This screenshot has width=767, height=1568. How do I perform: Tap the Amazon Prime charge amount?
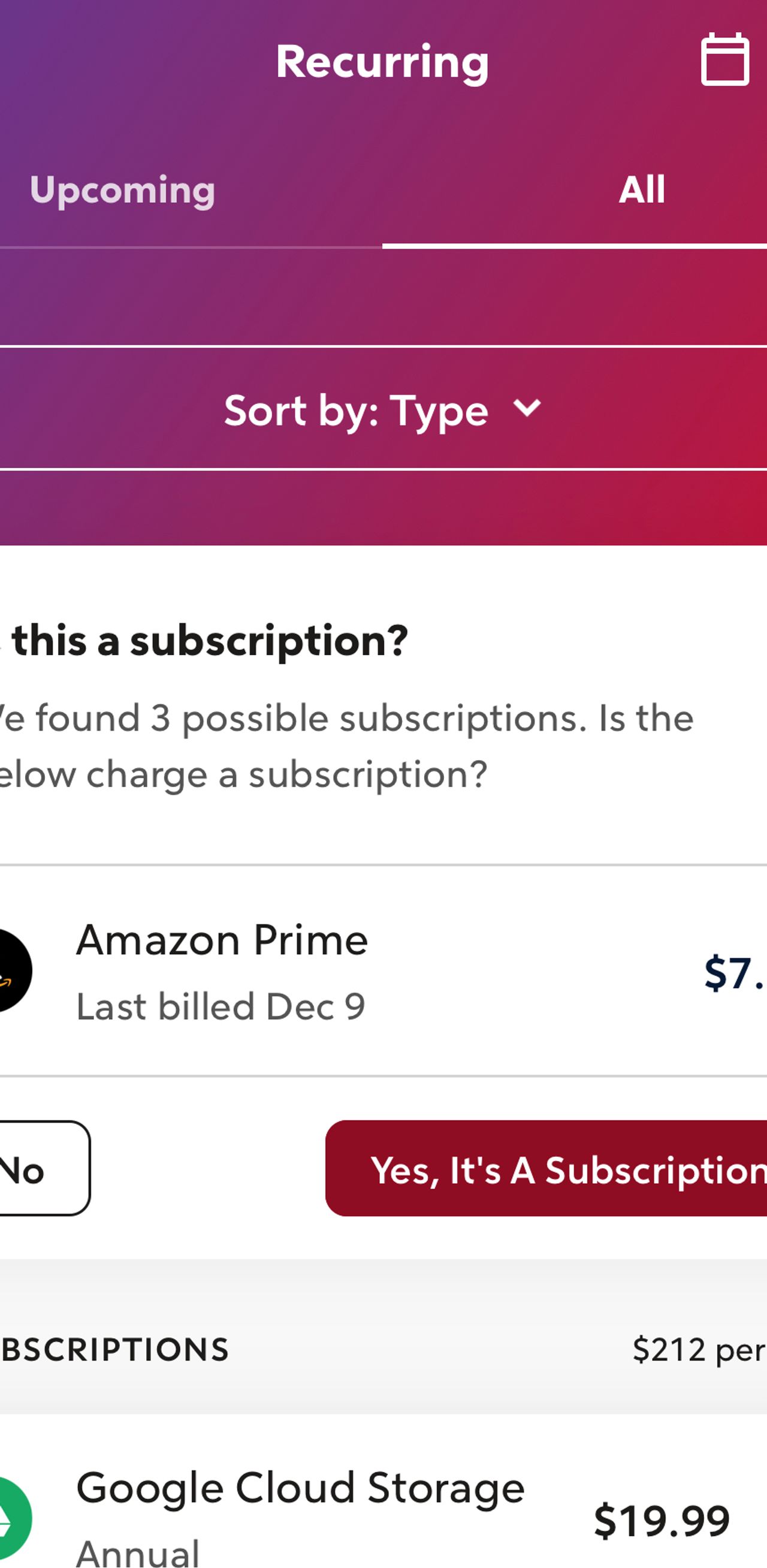(x=733, y=973)
